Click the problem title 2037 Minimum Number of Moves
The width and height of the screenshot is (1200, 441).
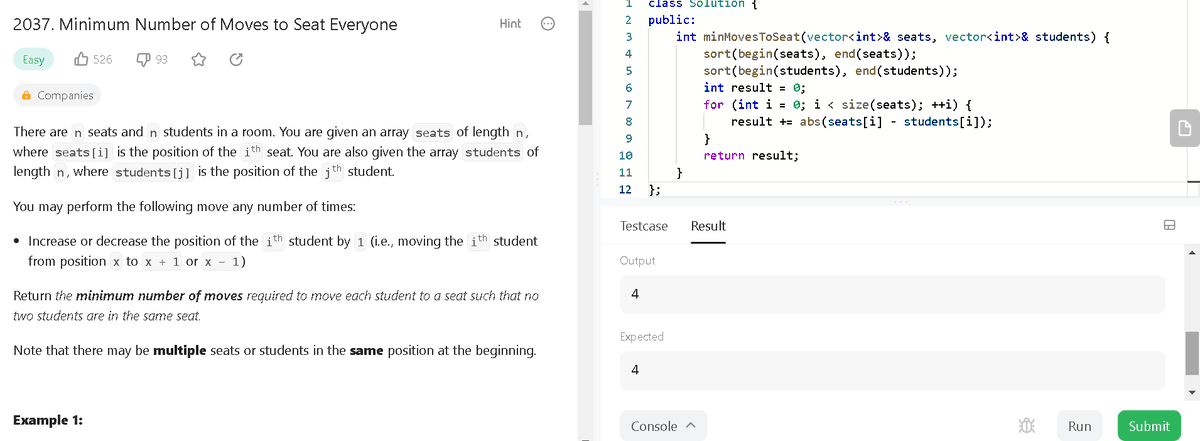[x=204, y=24]
